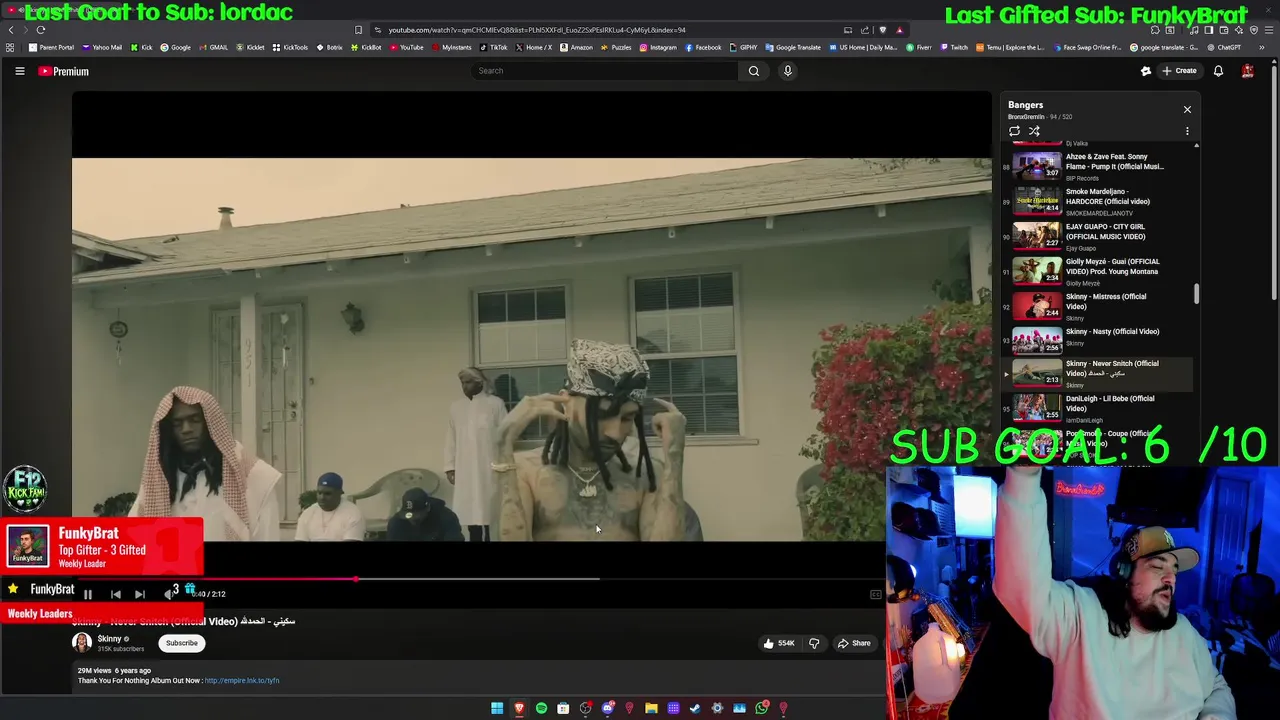The image size is (1280, 720).
Task: Click the YouTube search box
Action: coord(605,71)
